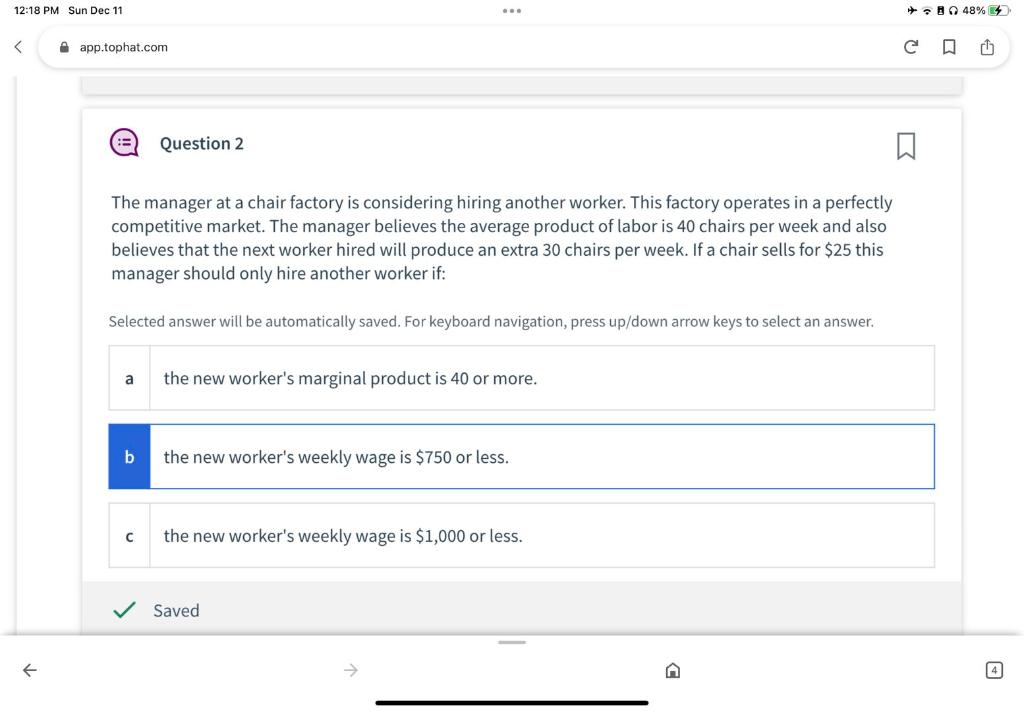Add a browser bookmark from the address bar
This screenshot has width=1024, height=712.
pyautogui.click(x=949, y=47)
